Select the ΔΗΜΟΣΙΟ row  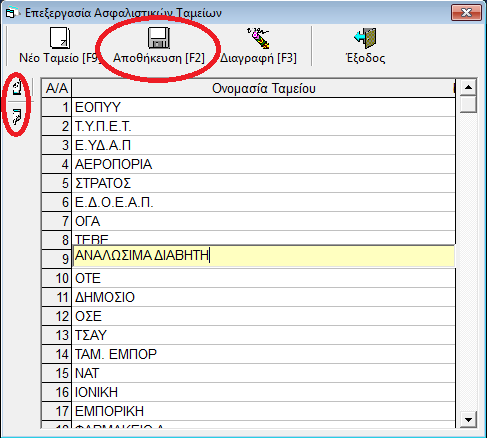tap(263, 297)
